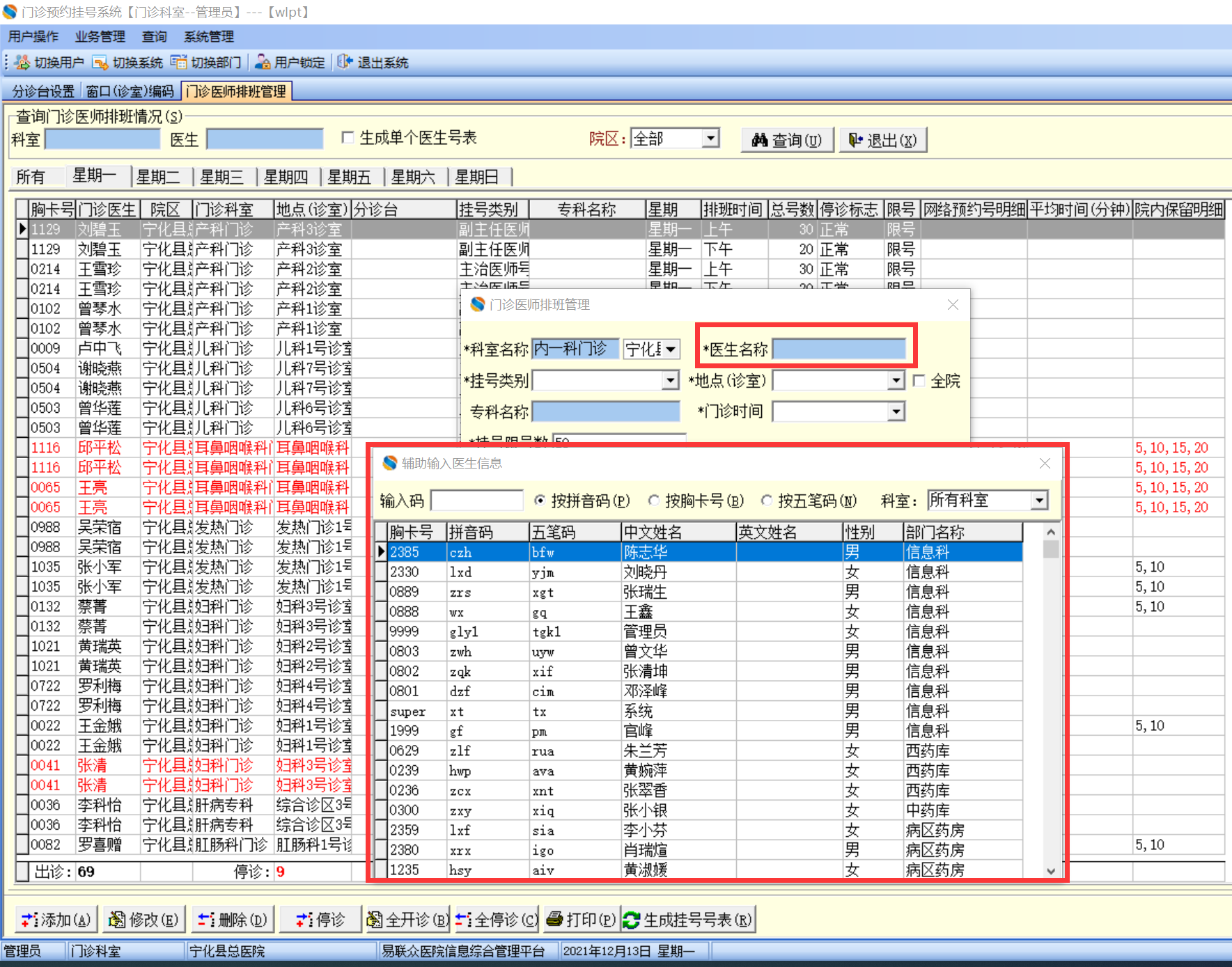The image size is (1232, 967).
Task: Expand the 地点(诊室) dropdown
Action: coord(896,380)
